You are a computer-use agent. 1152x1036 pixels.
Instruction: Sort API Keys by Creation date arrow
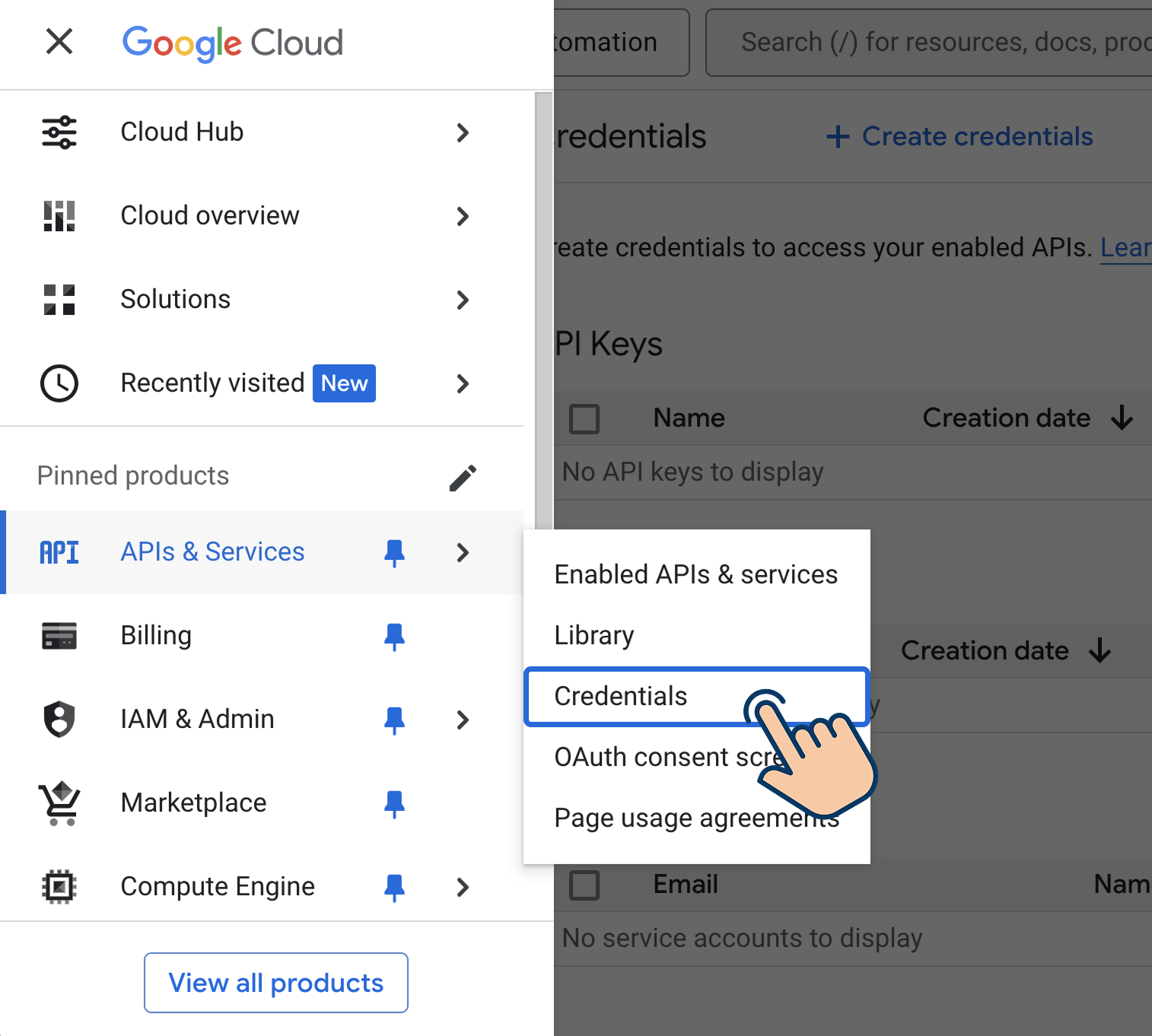1122,418
